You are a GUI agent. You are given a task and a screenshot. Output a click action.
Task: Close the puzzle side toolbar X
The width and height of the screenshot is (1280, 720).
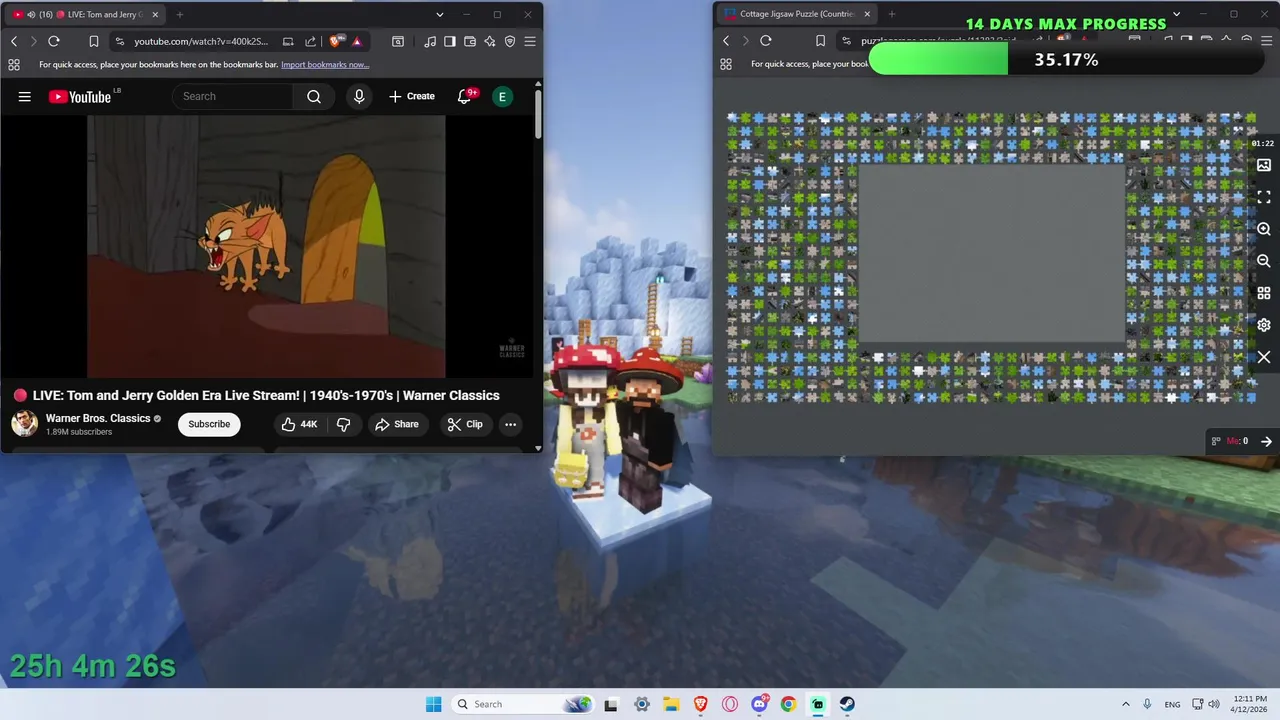tap(1264, 357)
